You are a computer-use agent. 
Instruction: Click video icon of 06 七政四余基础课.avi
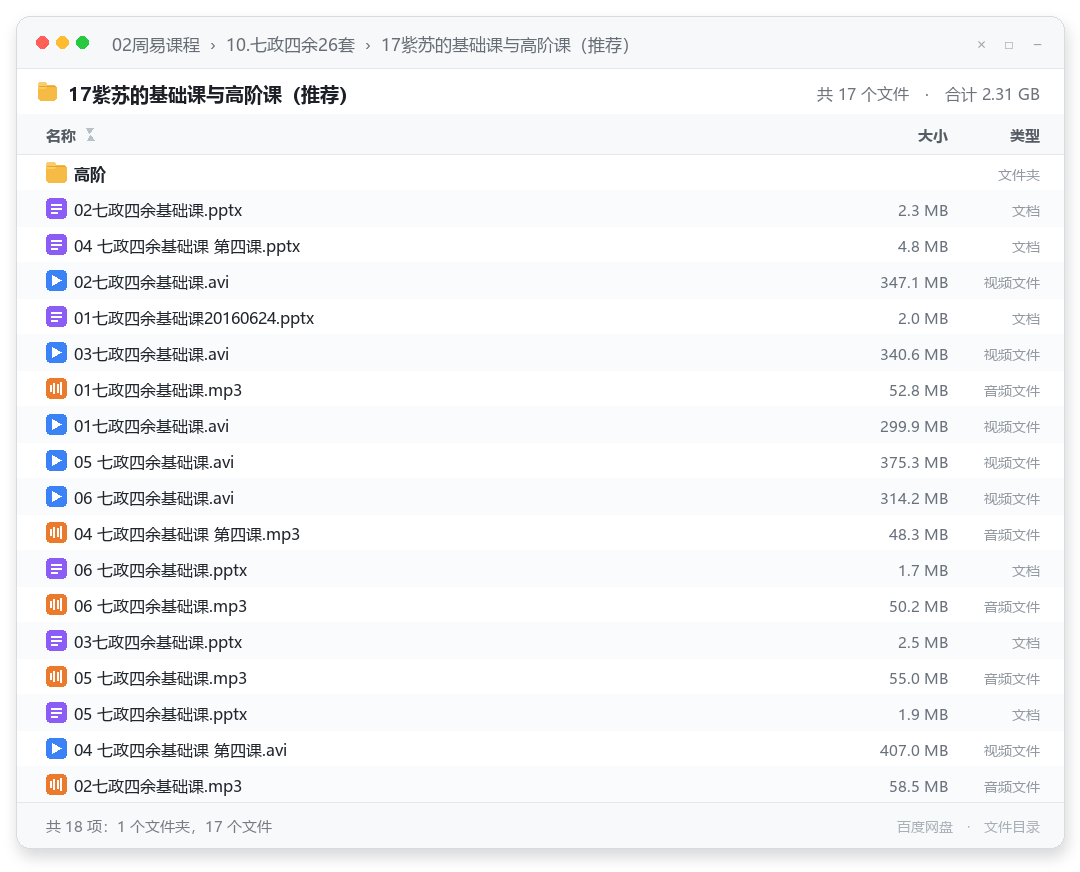56,497
